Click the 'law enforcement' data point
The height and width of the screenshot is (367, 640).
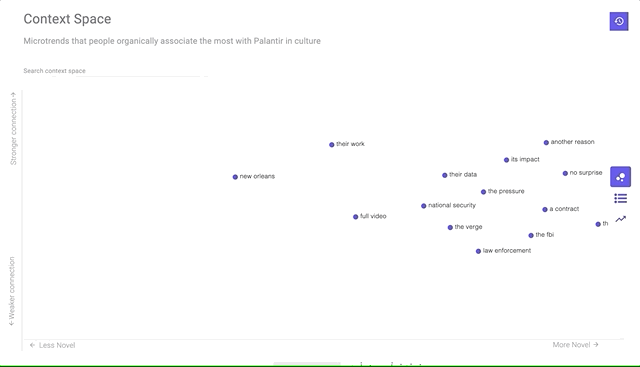478,251
